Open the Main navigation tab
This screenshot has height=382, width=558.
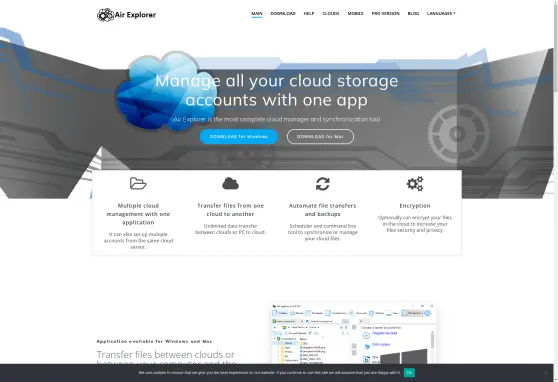(x=257, y=14)
